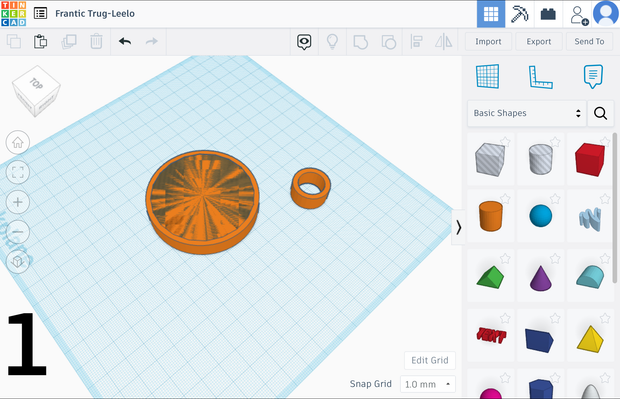The image size is (620, 399).
Task: Open the Snap Grid 1.0 mm dropdown
Action: [x=428, y=384]
